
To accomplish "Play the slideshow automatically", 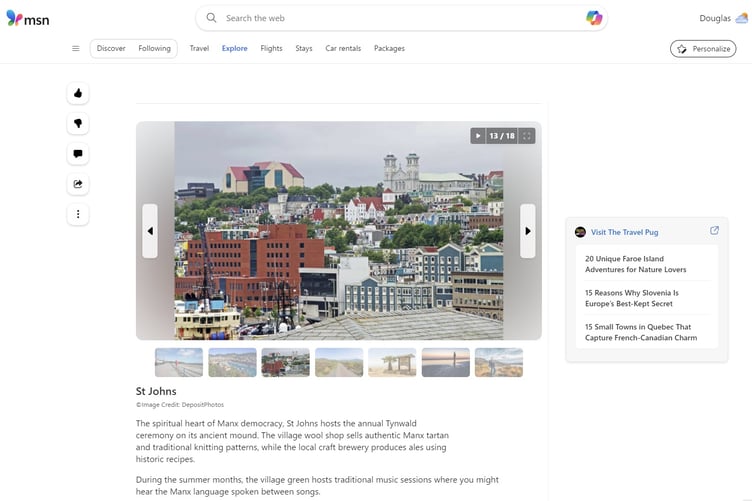I will [x=478, y=136].
